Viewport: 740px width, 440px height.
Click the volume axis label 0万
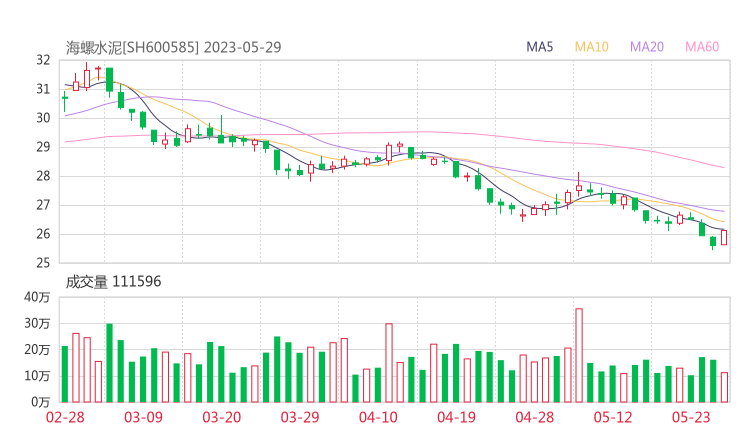(40, 402)
